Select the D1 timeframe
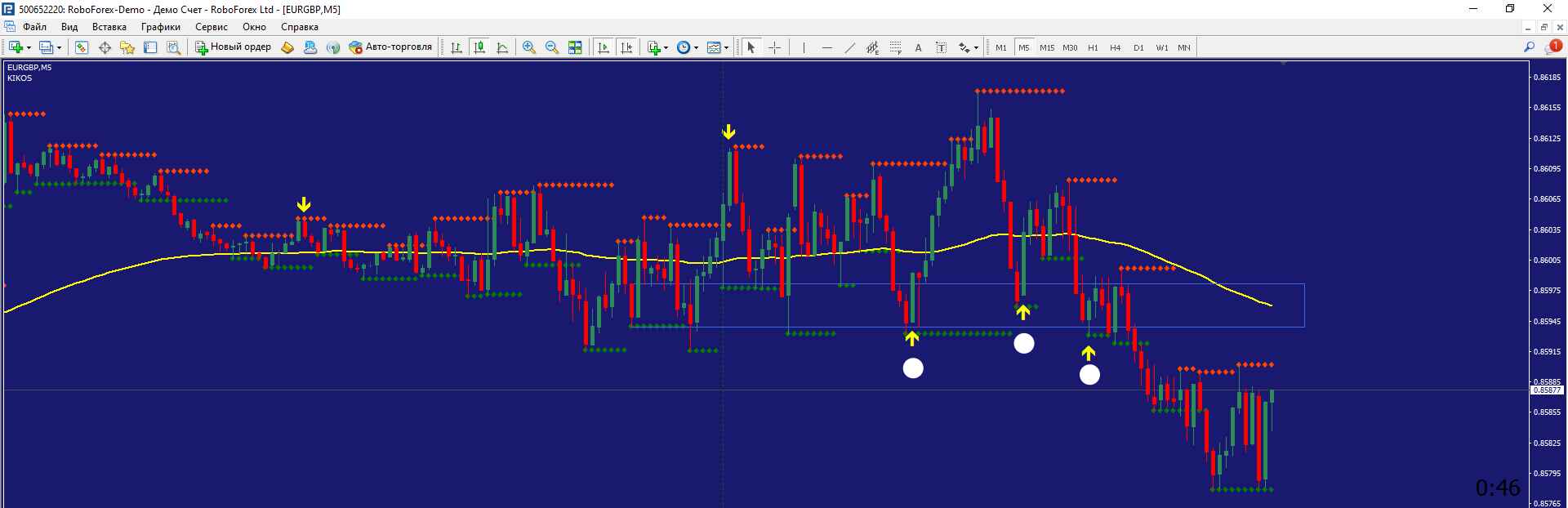This screenshot has width=1568, height=508. coord(1138,47)
